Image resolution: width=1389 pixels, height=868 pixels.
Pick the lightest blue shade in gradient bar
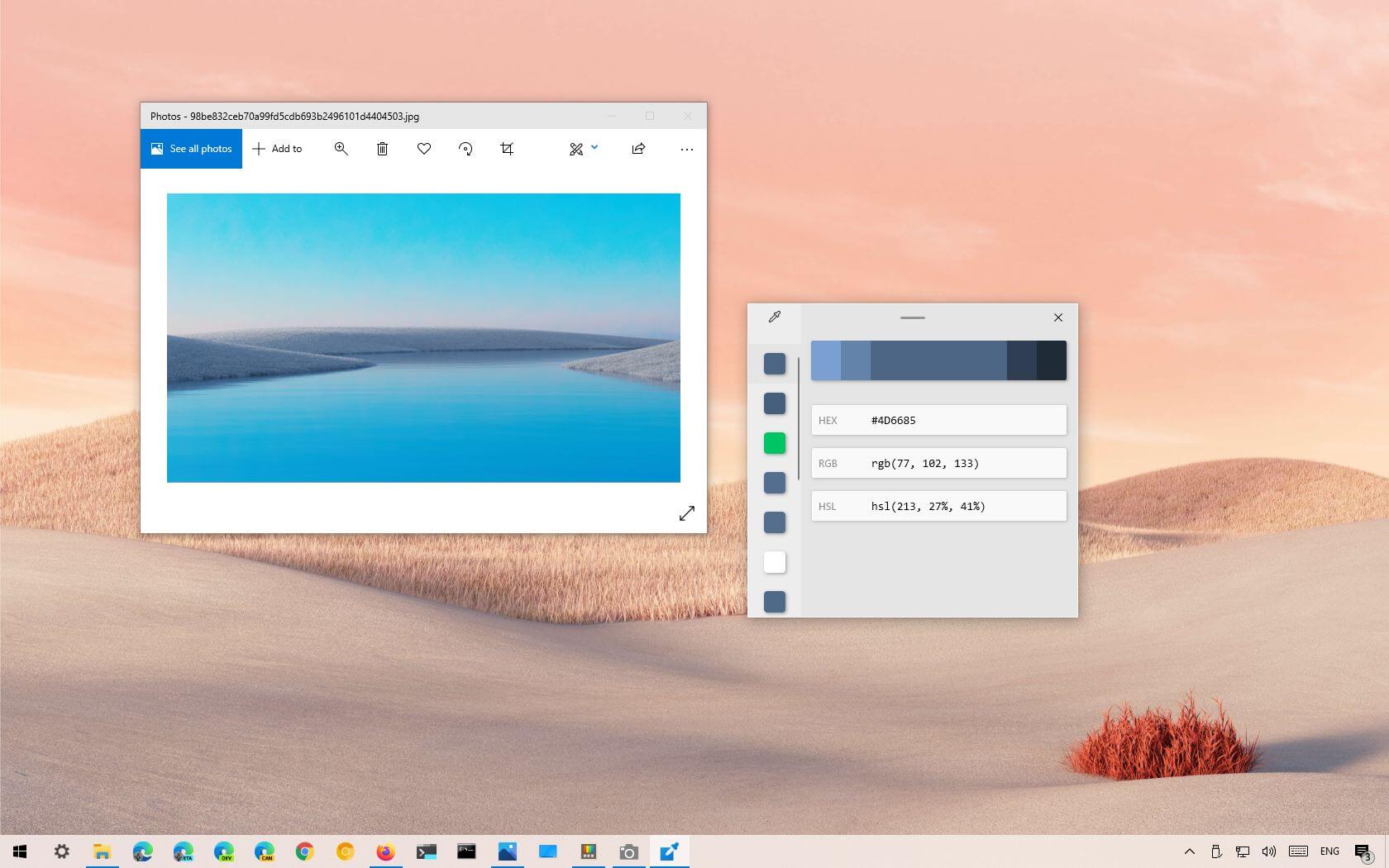coord(825,360)
